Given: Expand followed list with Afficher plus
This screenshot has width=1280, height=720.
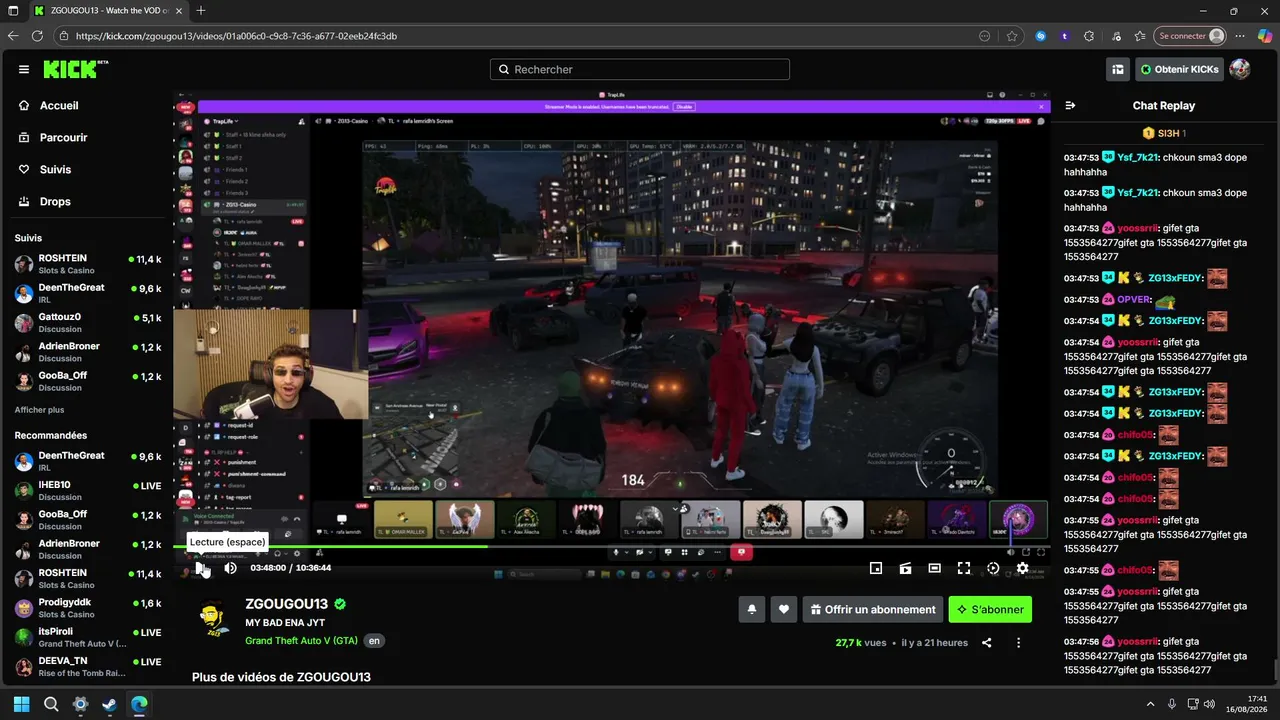Looking at the screenshot, I should (39, 410).
